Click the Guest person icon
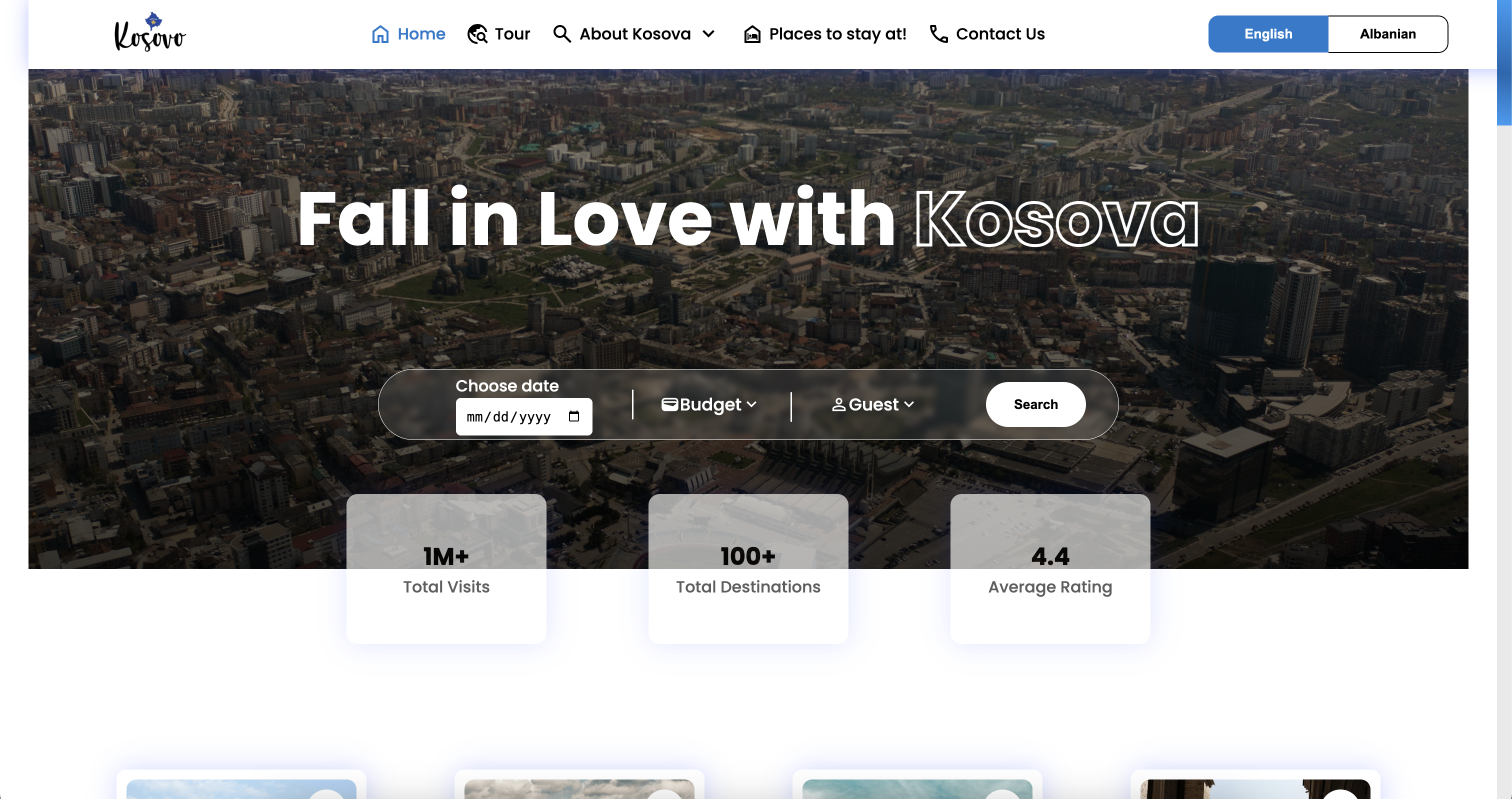This screenshot has height=799, width=1512. [839, 404]
